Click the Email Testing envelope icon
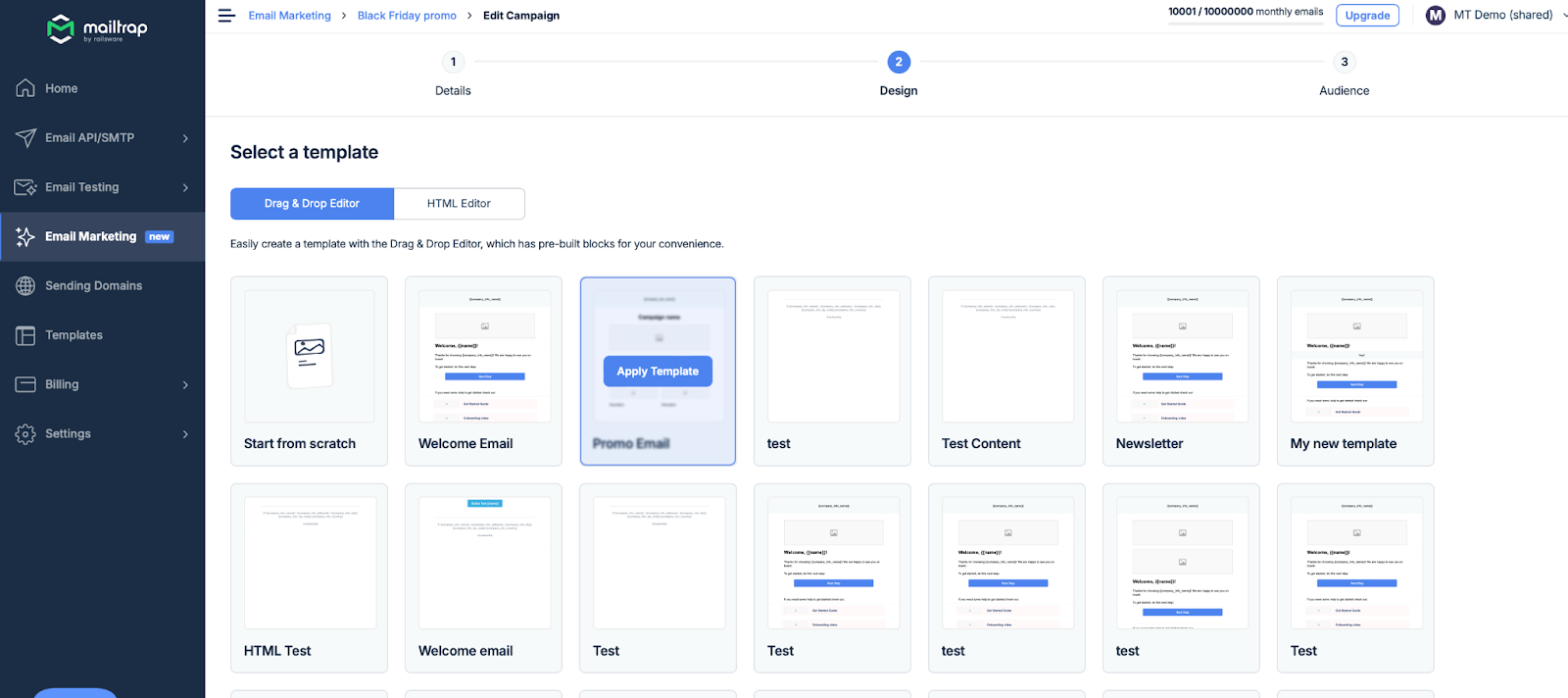The image size is (1568, 698). tap(25, 187)
